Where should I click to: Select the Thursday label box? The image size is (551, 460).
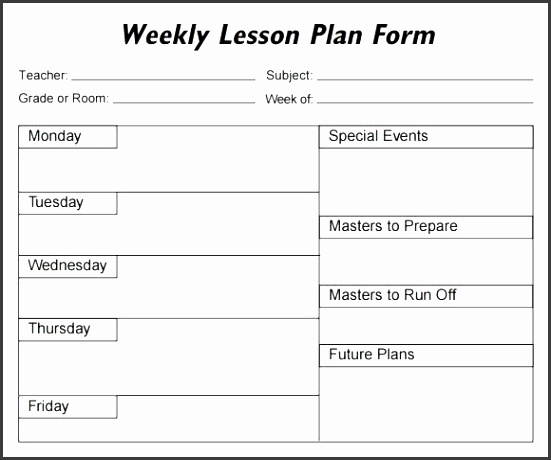click(x=68, y=329)
